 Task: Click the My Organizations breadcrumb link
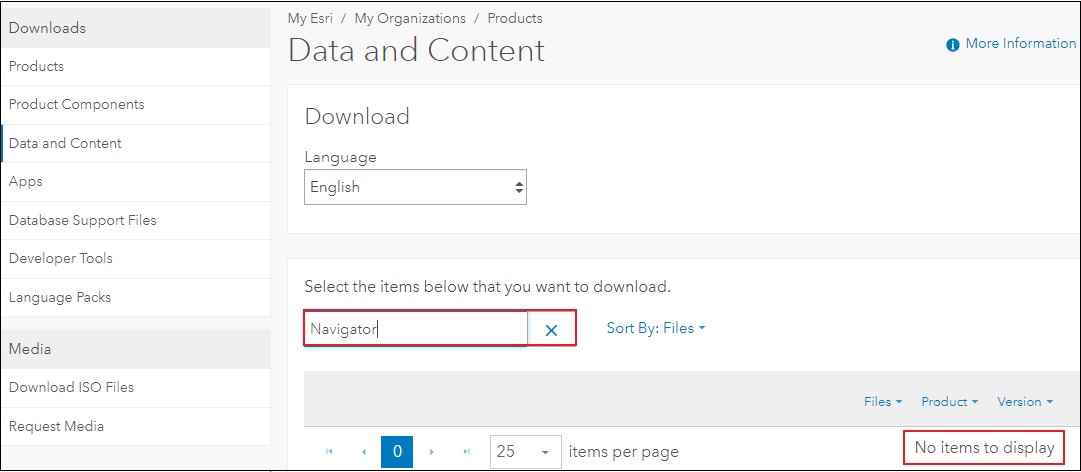pos(410,19)
